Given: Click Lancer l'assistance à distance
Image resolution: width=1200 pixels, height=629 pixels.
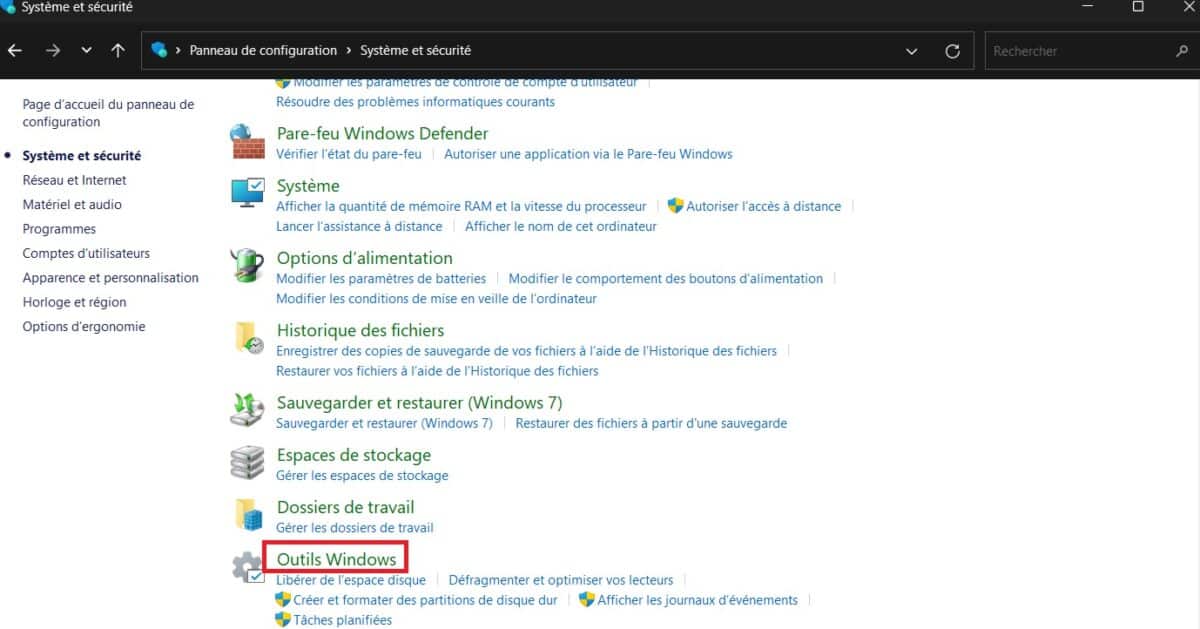Looking at the screenshot, I should 359,226.
